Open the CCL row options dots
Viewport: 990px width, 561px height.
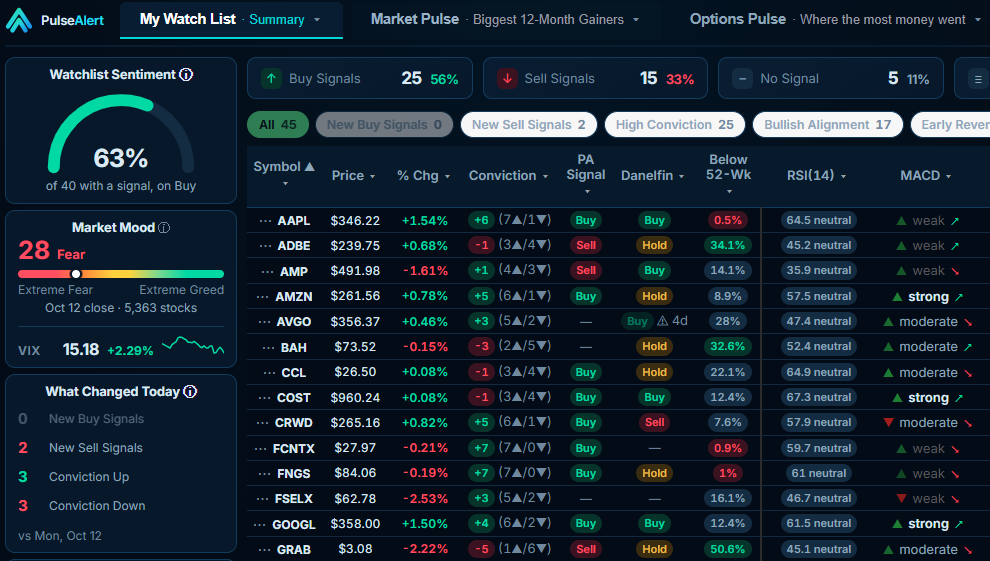tap(269, 372)
